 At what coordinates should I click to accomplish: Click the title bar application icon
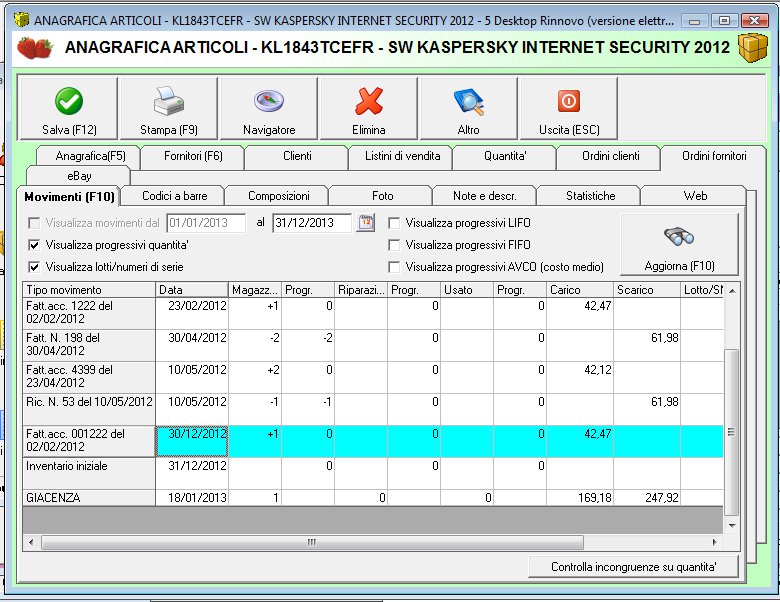(22, 20)
